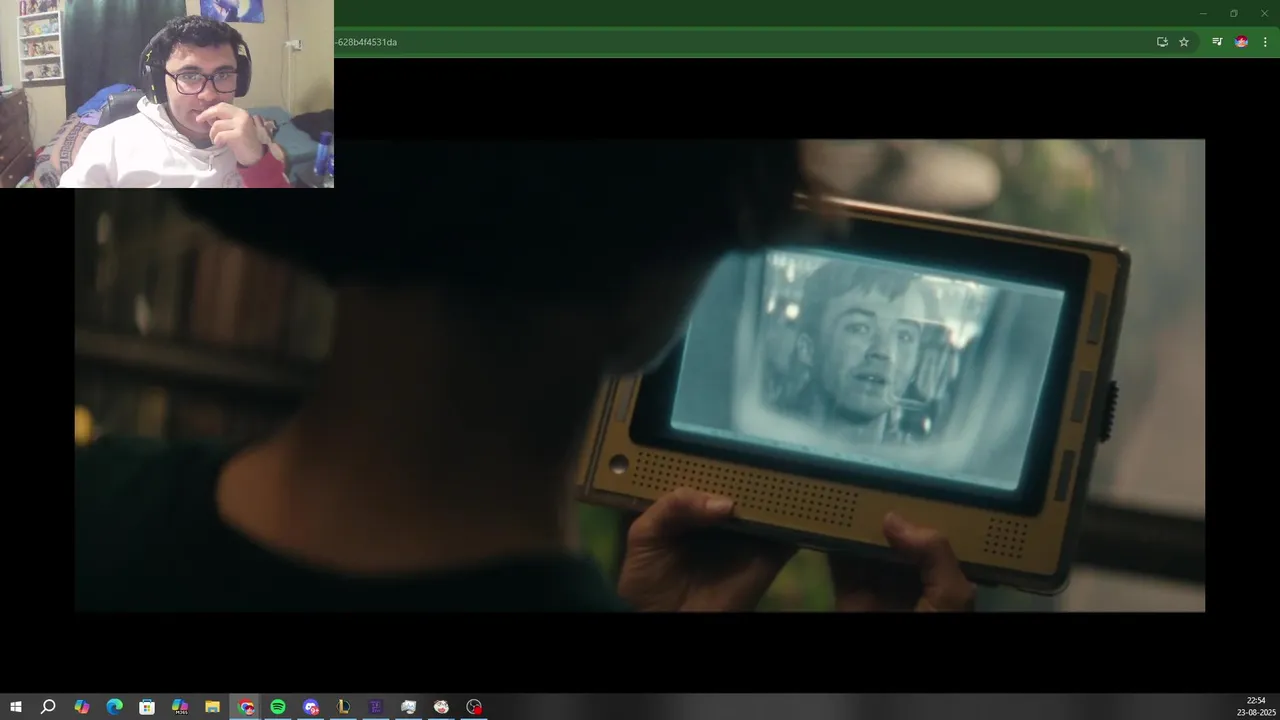Open the Windows Start menu
This screenshot has height=720, width=1280.
coord(15,707)
